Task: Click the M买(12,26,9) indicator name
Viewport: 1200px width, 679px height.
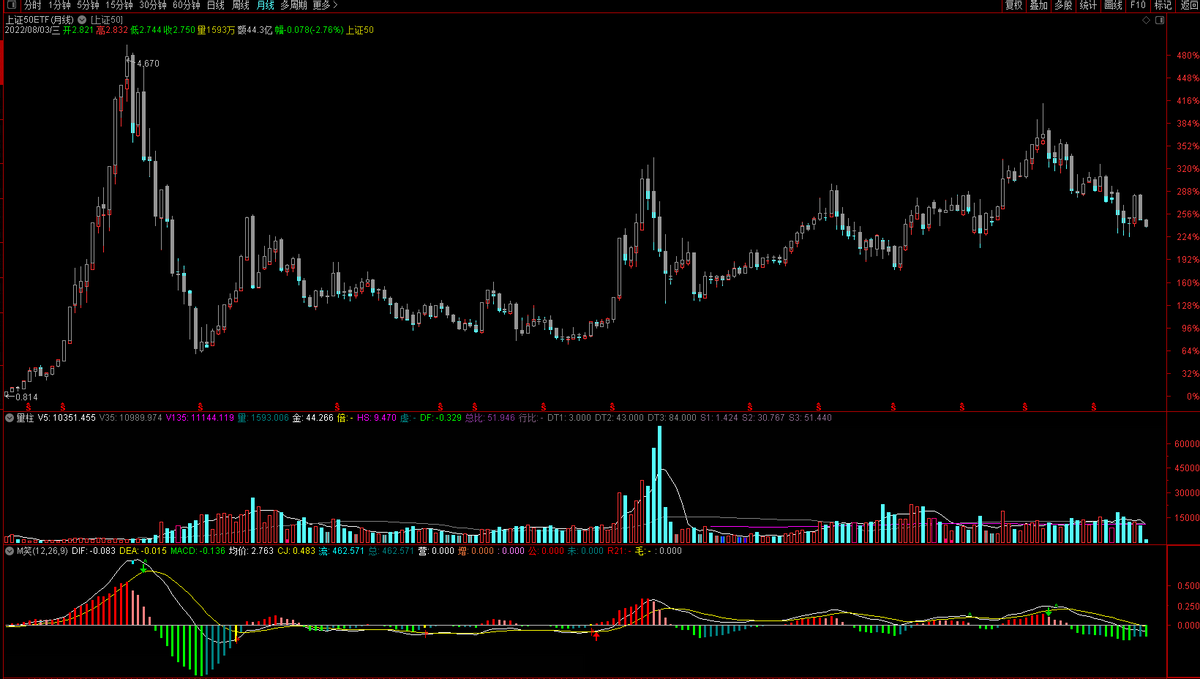Action: pyautogui.click(x=42, y=550)
